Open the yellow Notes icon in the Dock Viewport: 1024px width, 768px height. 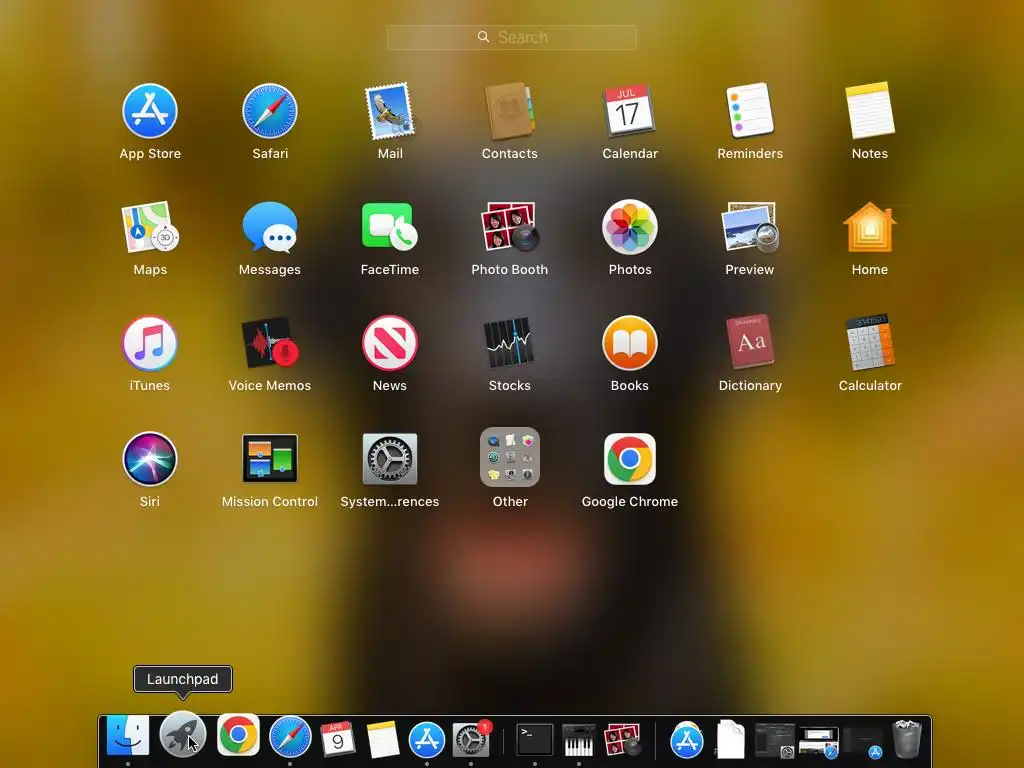pyautogui.click(x=382, y=739)
